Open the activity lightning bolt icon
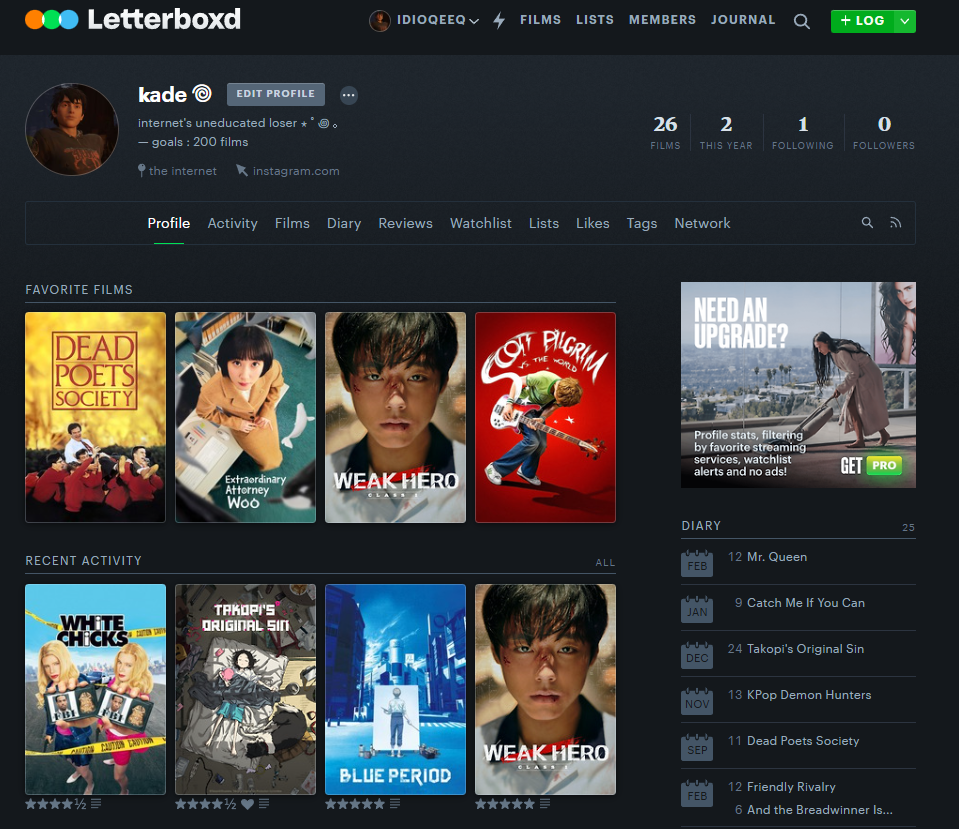 pos(499,20)
